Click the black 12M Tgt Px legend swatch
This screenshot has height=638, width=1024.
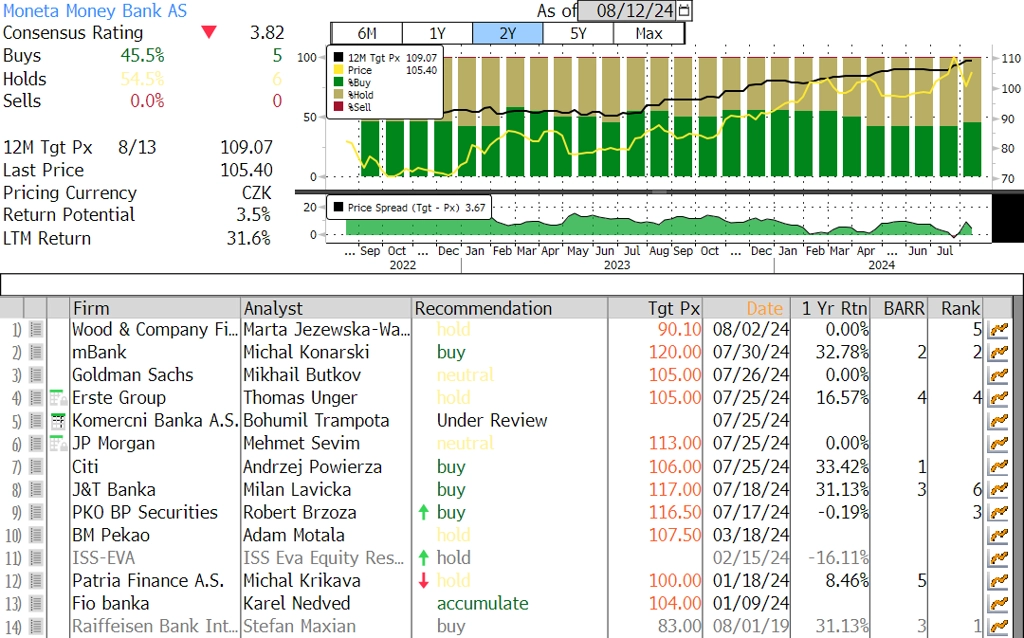click(x=338, y=58)
